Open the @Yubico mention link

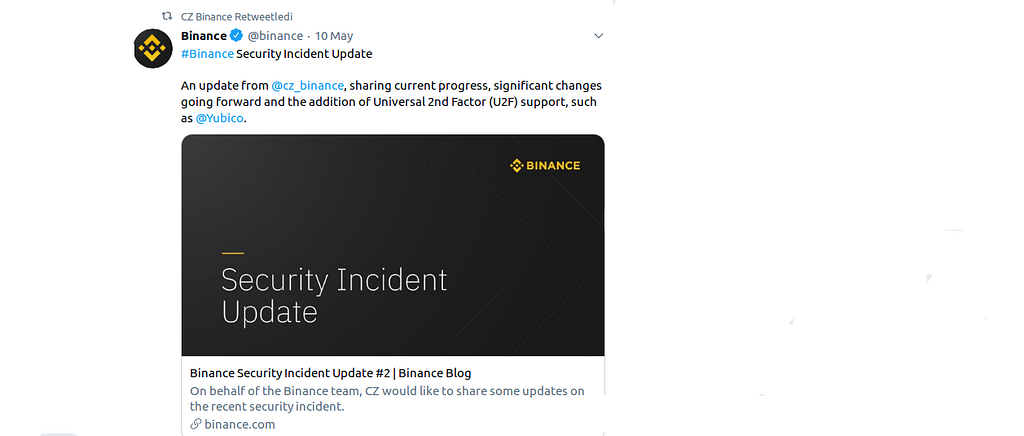(x=219, y=119)
